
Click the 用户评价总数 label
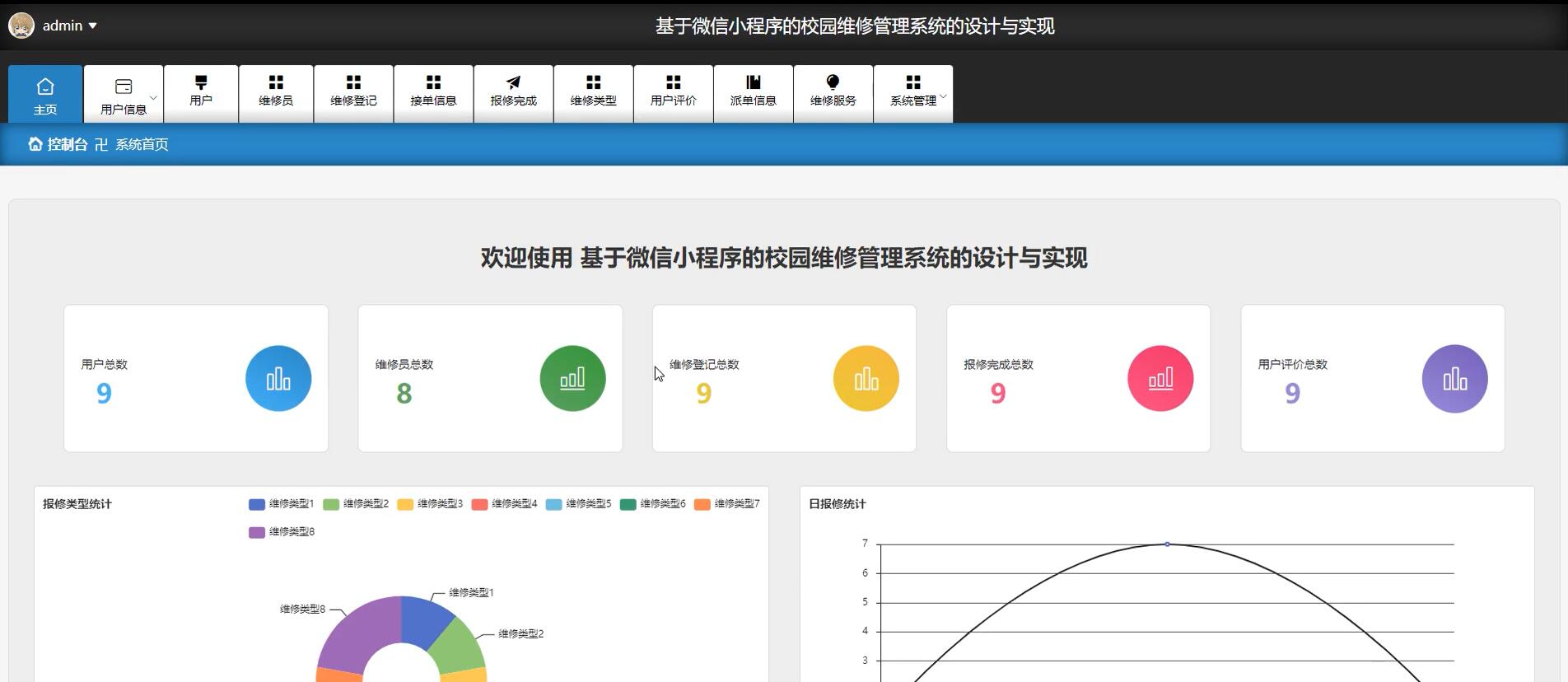pyautogui.click(x=1293, y=364)
